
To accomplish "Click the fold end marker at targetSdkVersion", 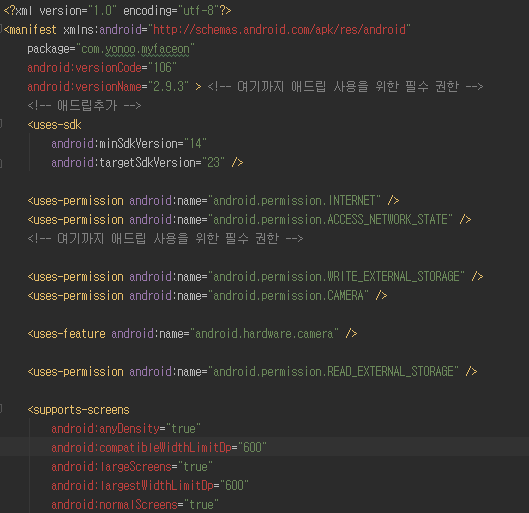I will point(1,164).
